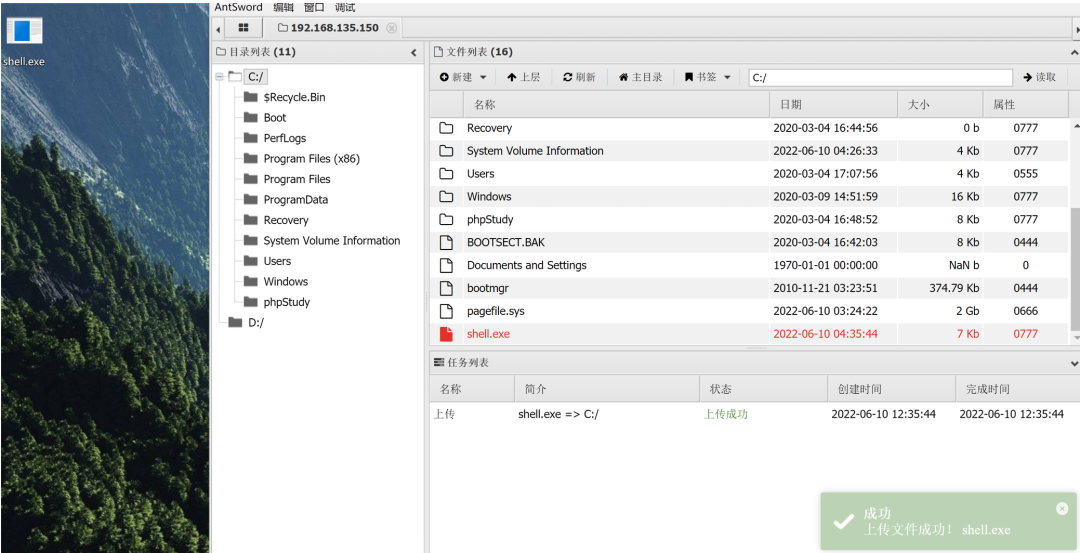Viewport: 1080px width, 553px height.
Task: Click the pagefile.sys file icon
Action: tap(446, 311)
